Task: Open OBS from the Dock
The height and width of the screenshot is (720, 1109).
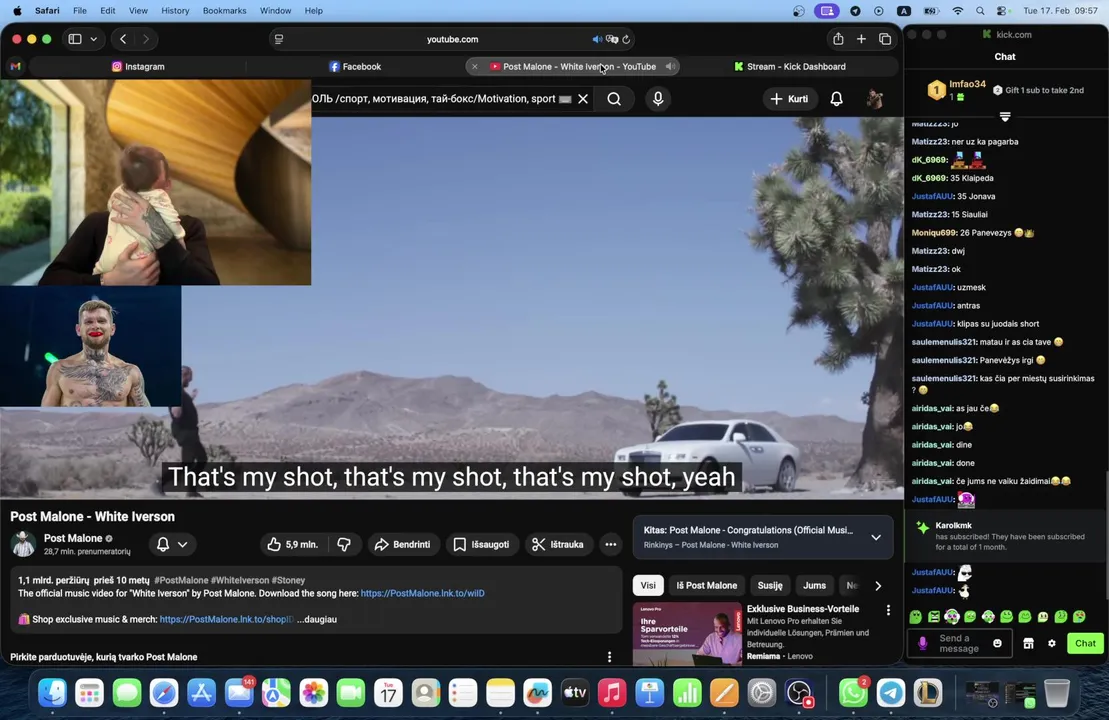Action: (799, 693)
